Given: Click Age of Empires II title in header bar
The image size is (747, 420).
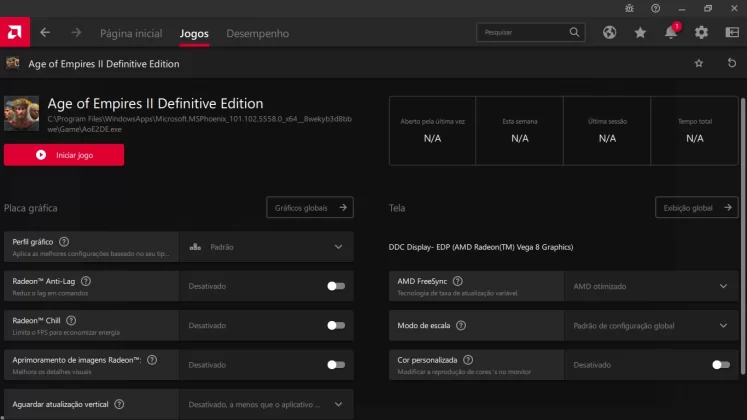Looking at the screenshot, I should point(104,64).
